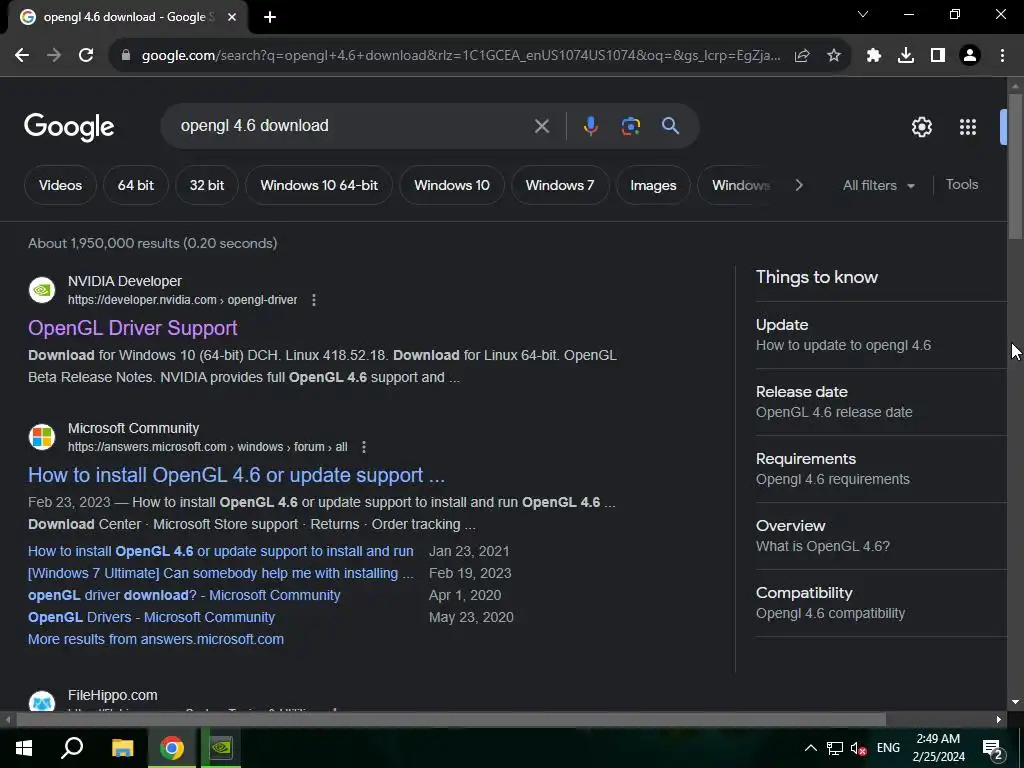Open File Explorer from taskbar
Image resolution: width=1024 pixels, height=768 pixels.
pyautogui.click(x=122, y=748)
